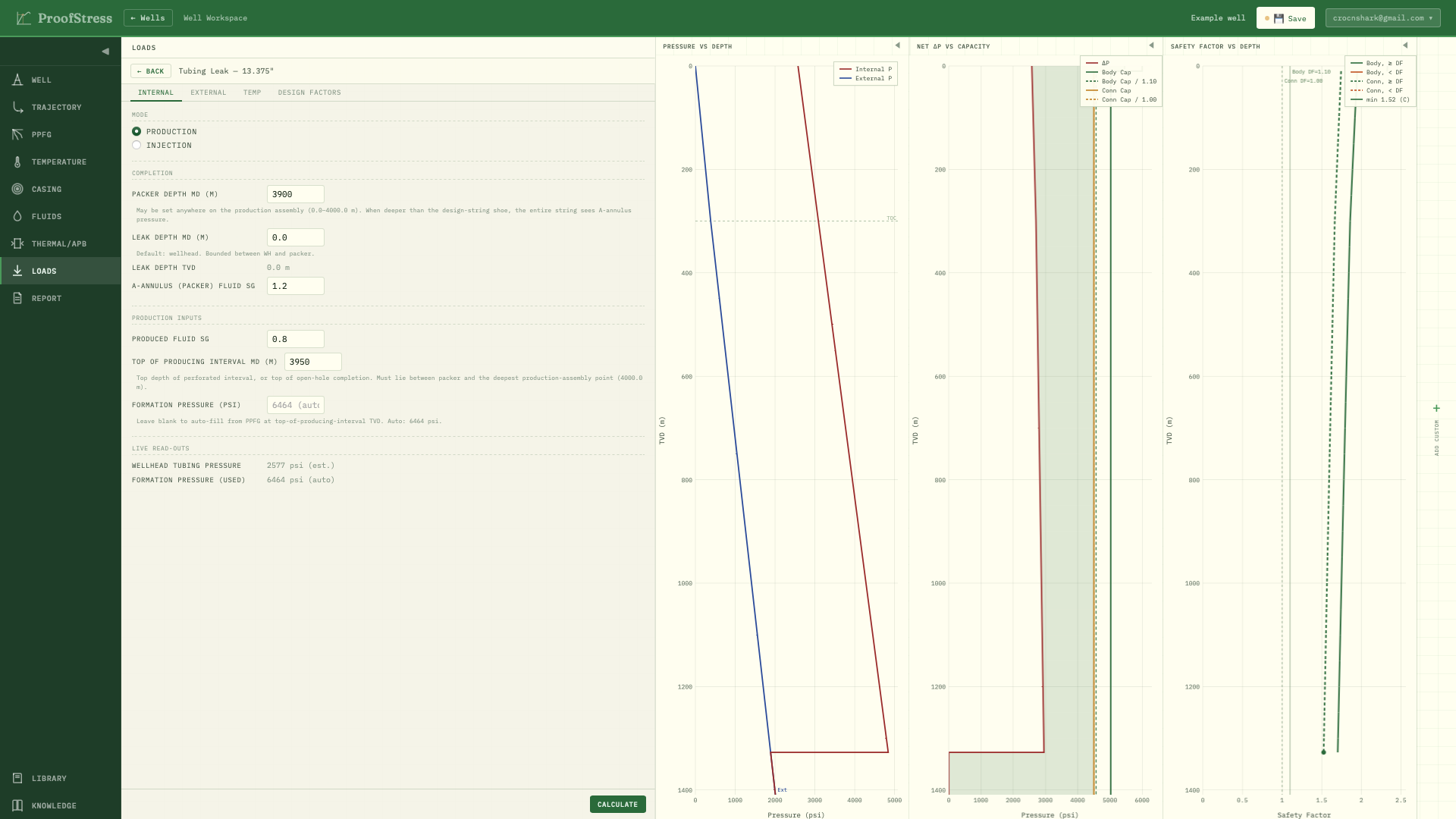The height and width of the screenshot is (819, 1456).
Task: Select Production mode radio button
Action: coord(136,131)
